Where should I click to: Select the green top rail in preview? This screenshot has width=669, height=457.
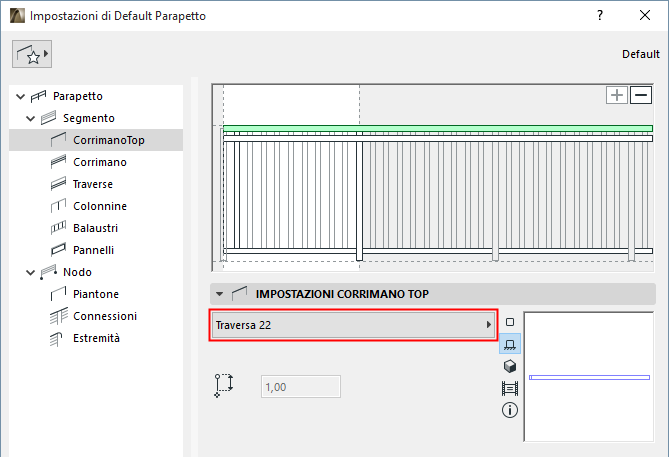[438, 128]
